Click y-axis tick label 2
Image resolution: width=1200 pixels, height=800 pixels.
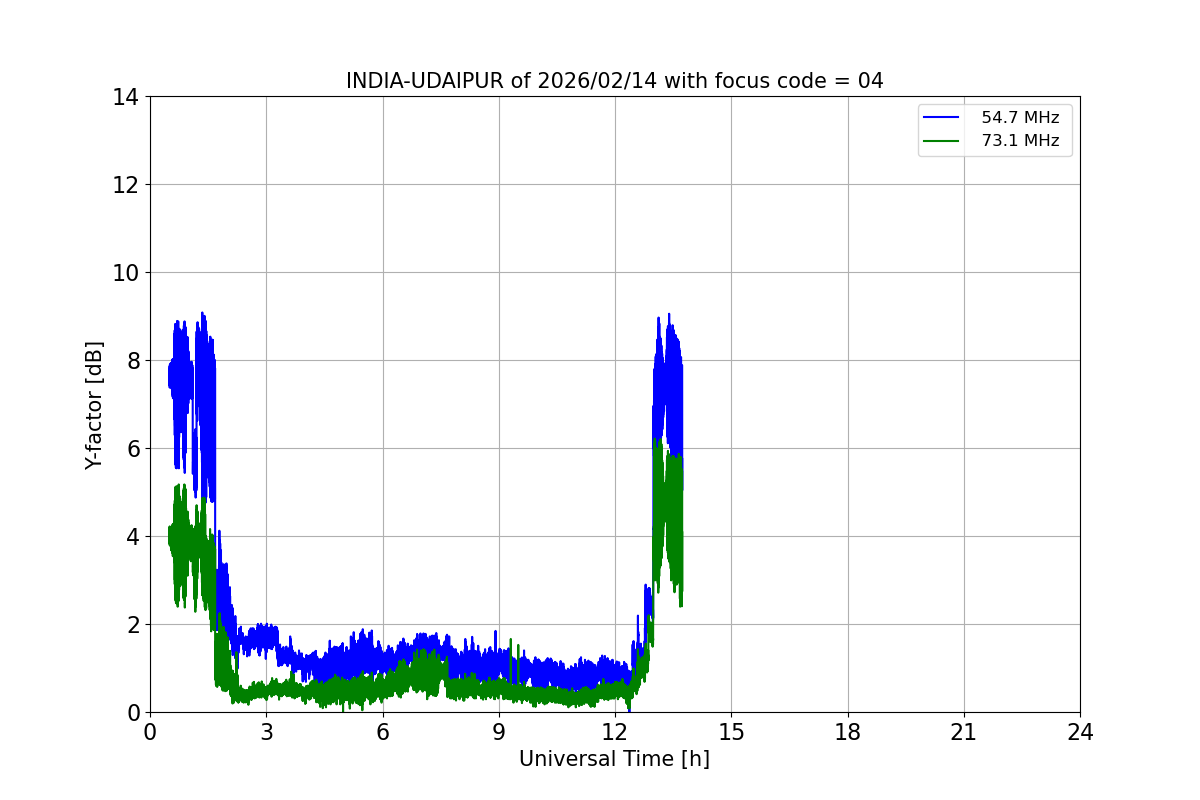pos(133,625)
